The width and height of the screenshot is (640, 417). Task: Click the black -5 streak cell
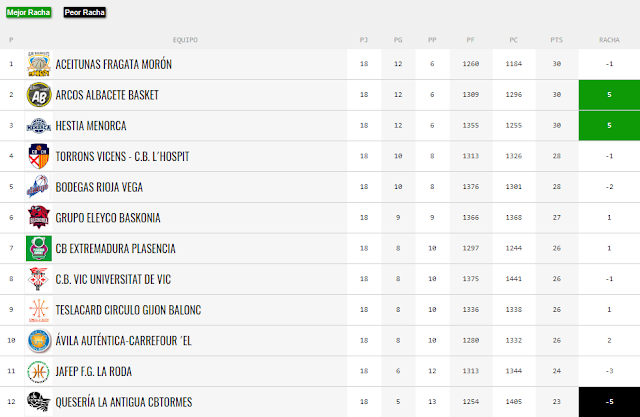(609, 402)
